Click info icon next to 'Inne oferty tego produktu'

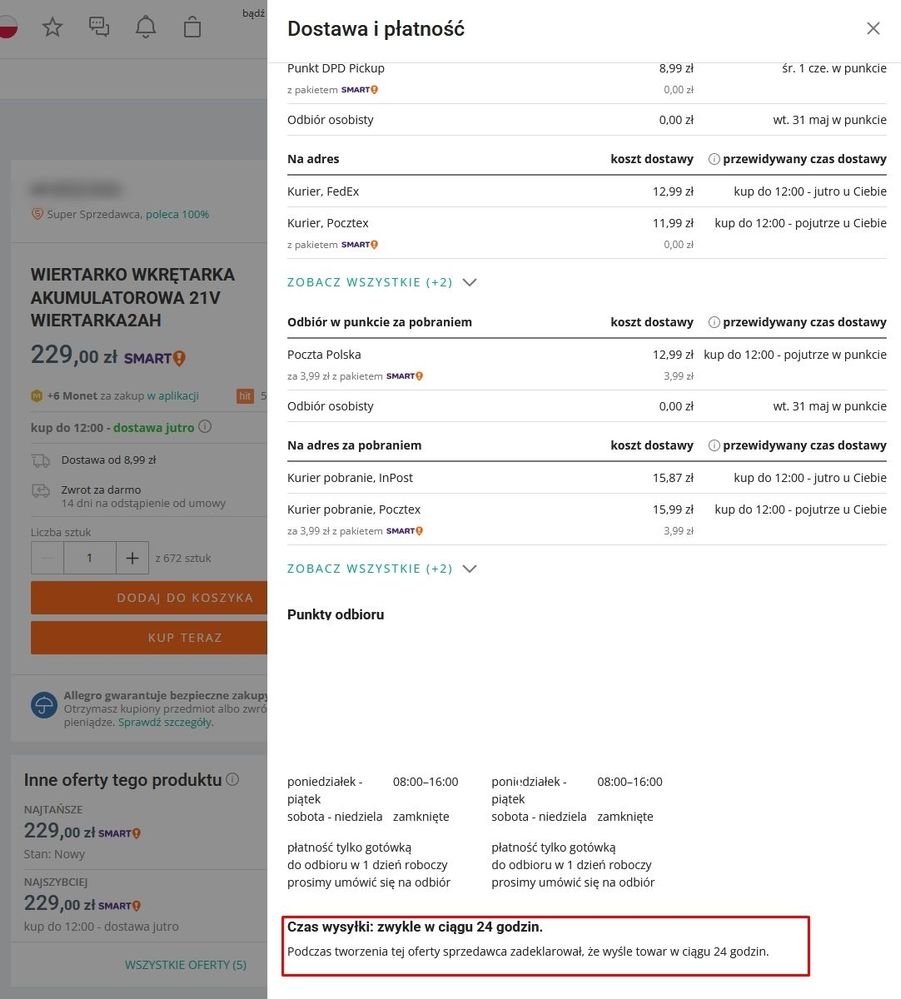point(233,779)
